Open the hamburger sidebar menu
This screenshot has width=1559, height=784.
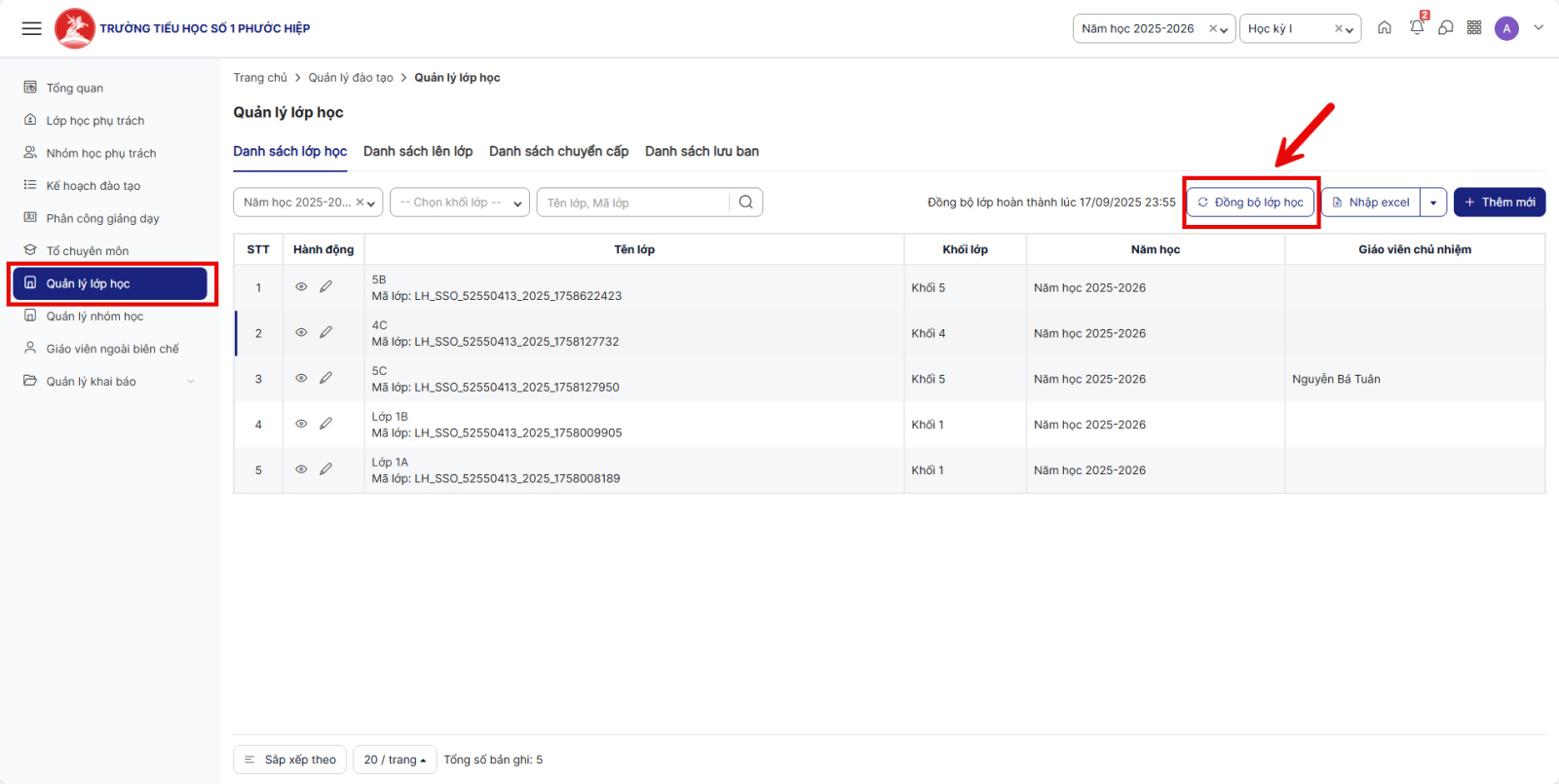pyautogui.click(x=32, y=28)
